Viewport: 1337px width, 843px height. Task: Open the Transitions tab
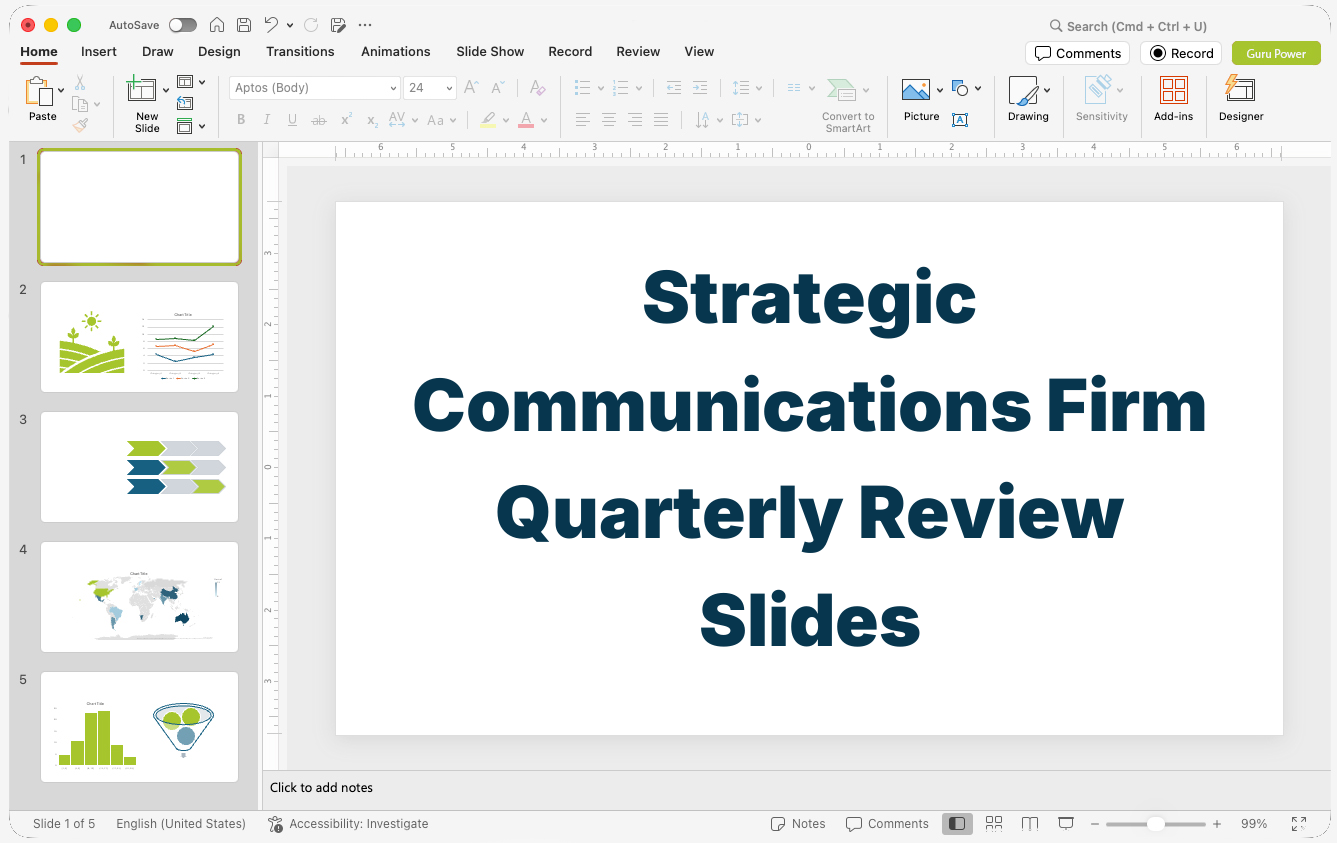coord(300,52)
